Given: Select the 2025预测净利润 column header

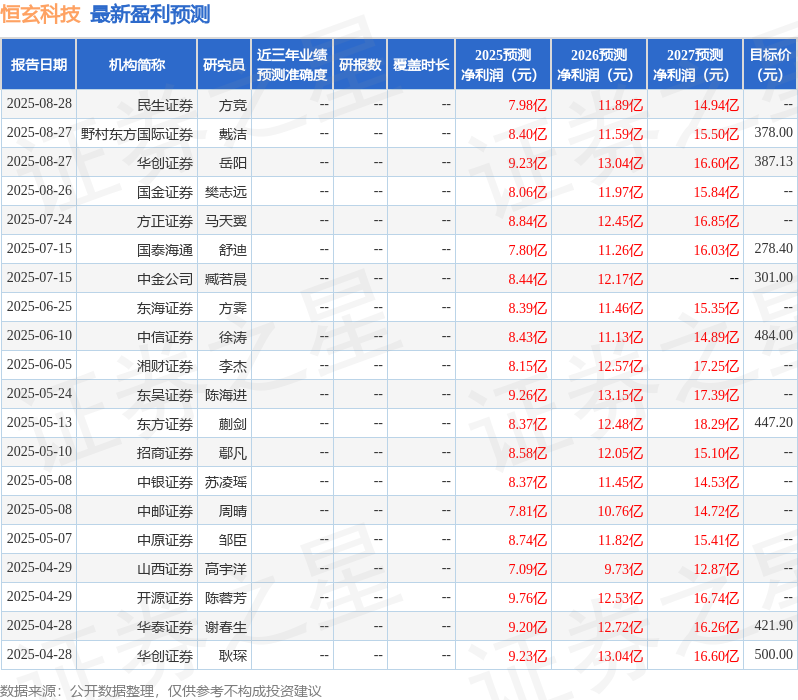Looking at the screenshot, I should (x=503, y=65).
